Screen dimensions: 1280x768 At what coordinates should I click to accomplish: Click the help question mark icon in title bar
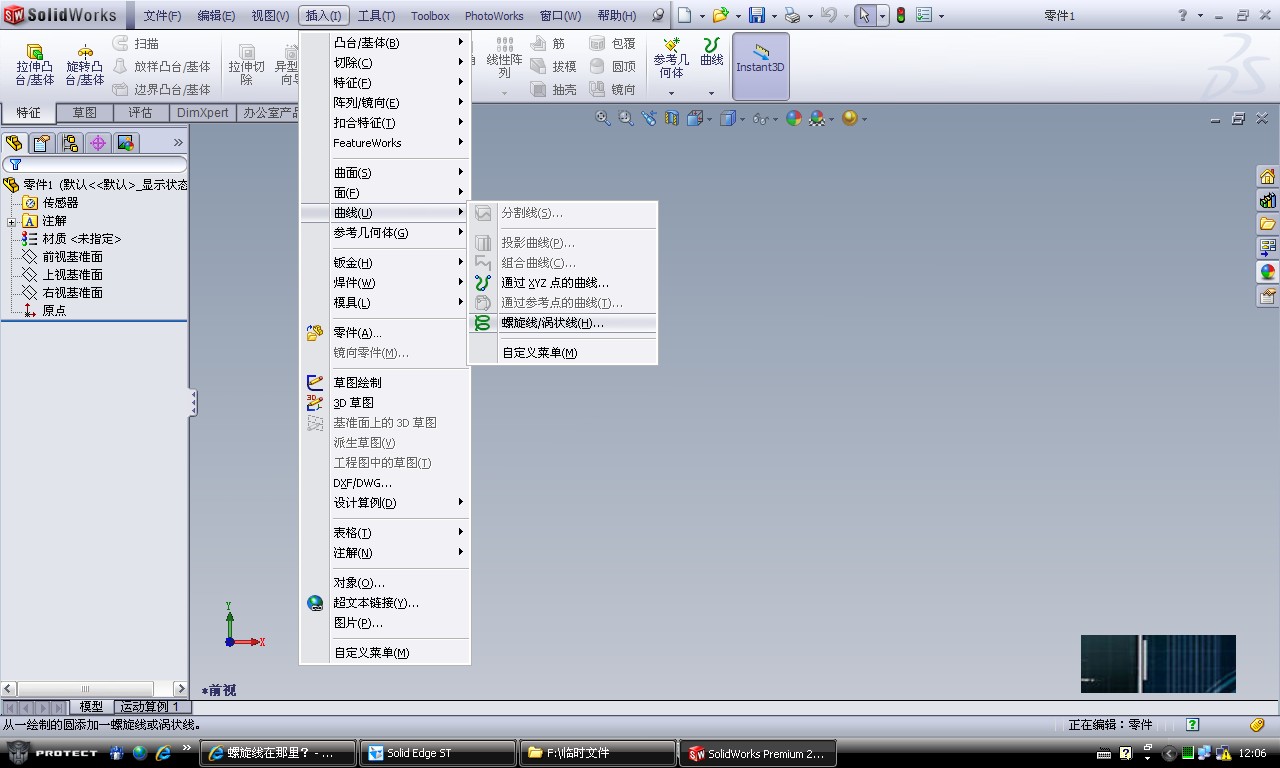[x=1182, y=15]
